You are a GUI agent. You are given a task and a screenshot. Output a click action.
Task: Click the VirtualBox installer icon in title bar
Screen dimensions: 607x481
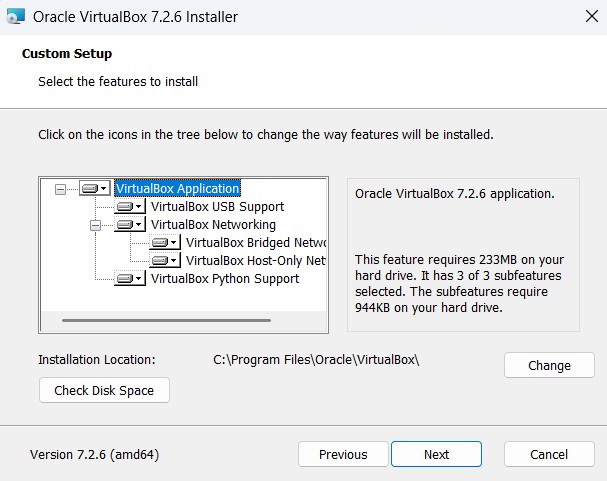tap(16, 17)
